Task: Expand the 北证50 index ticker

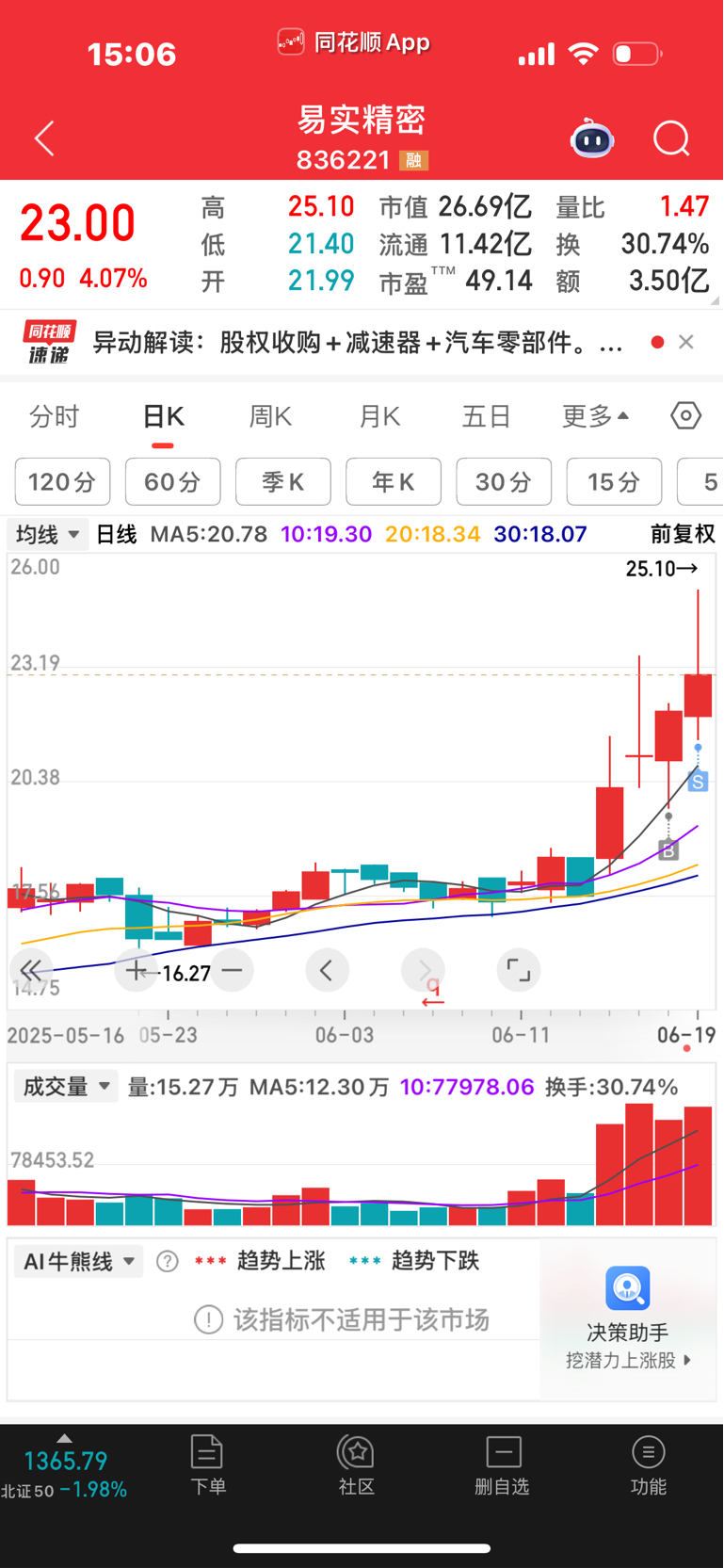Action: point(64,1467)
